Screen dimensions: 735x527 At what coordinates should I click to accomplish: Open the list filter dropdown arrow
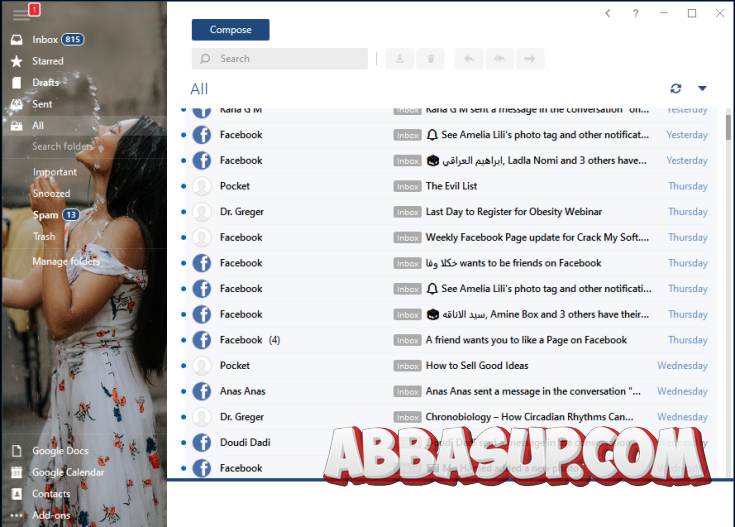coord(702,88)
